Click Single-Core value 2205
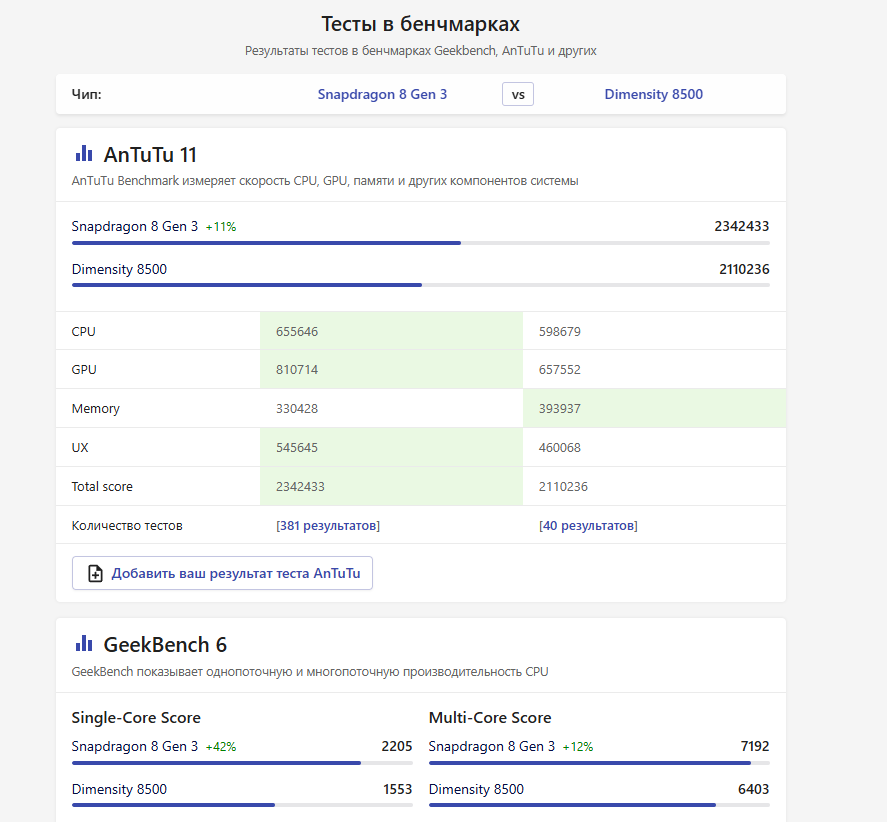This screenshot has width=887, height=822. (397, 746)
